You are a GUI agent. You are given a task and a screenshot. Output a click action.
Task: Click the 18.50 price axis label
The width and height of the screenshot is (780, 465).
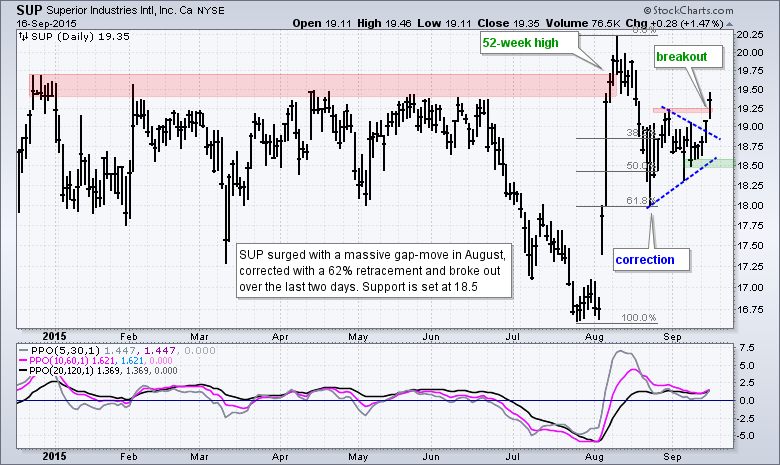(x=749, y=166)
